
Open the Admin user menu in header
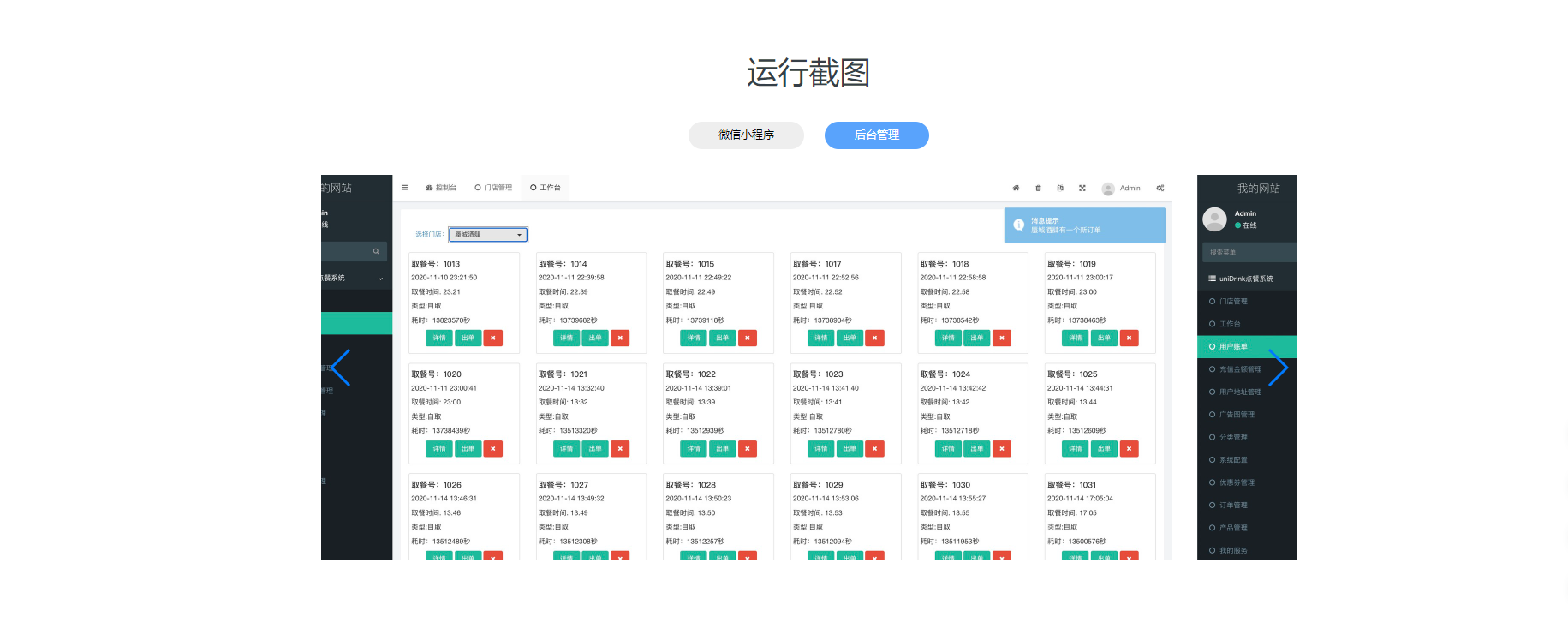pos(1121,188)
